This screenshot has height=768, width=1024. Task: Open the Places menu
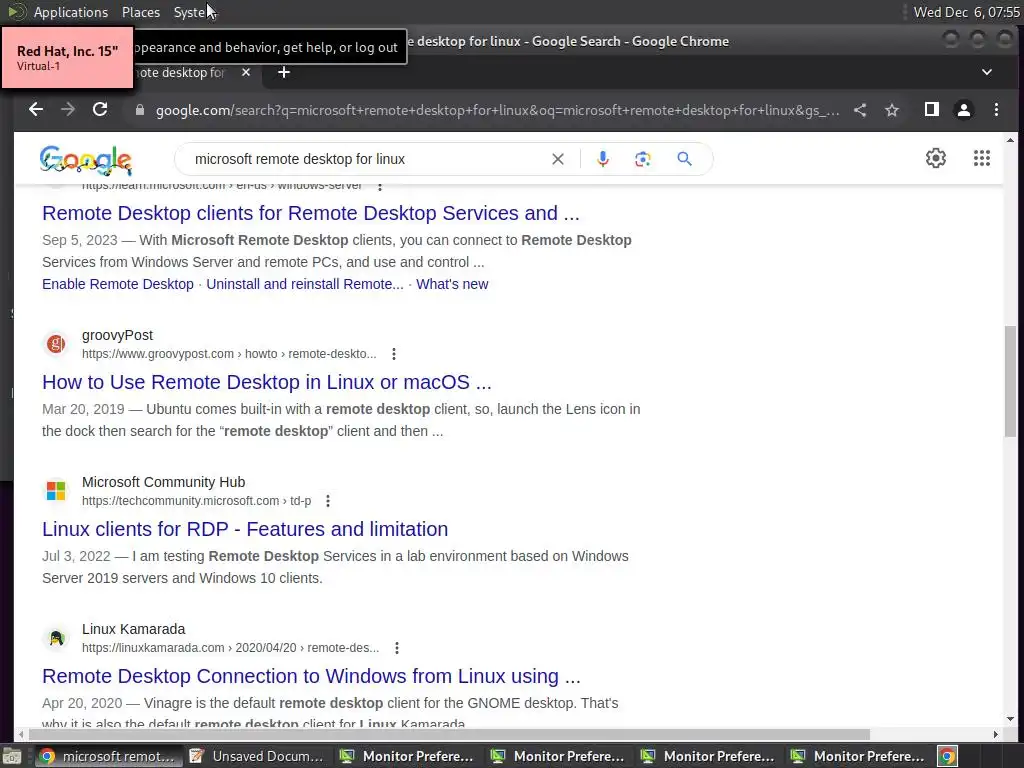140,12
